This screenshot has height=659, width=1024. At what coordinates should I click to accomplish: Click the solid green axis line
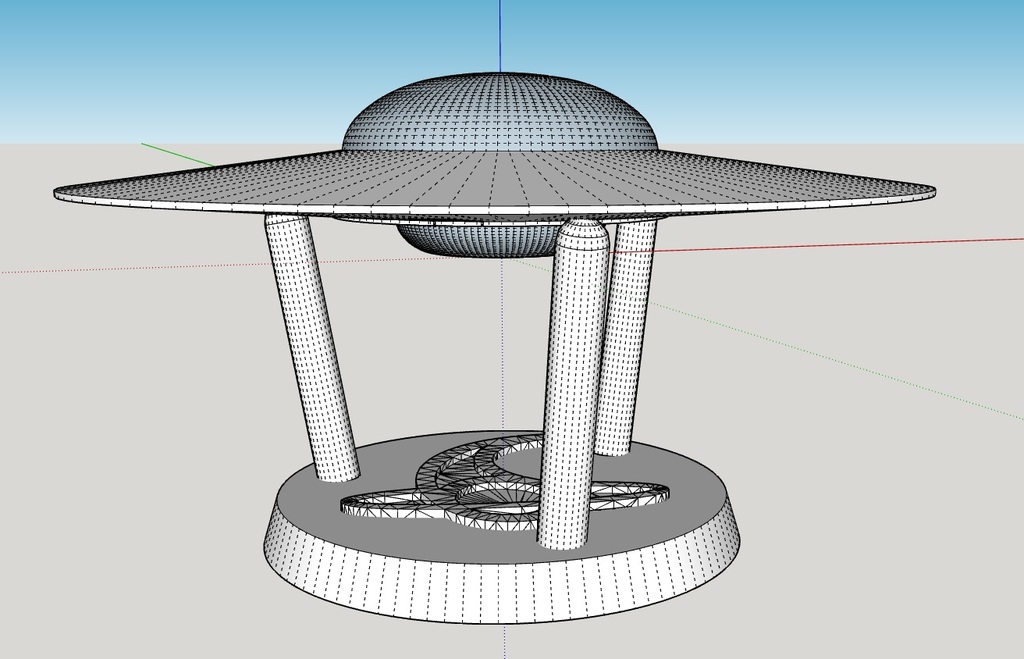pyautogui.click(x=178, y=154)
